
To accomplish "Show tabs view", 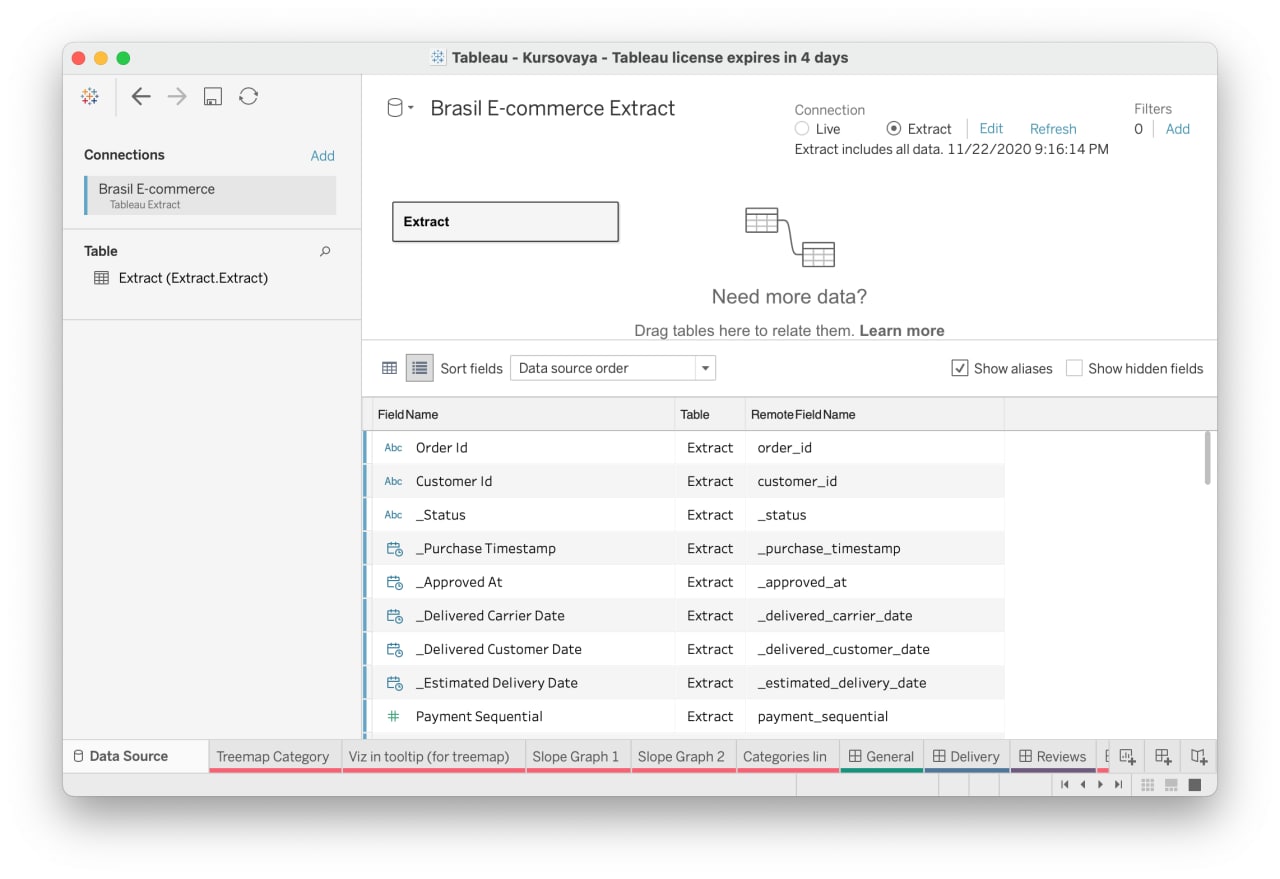I will 1195,785.
